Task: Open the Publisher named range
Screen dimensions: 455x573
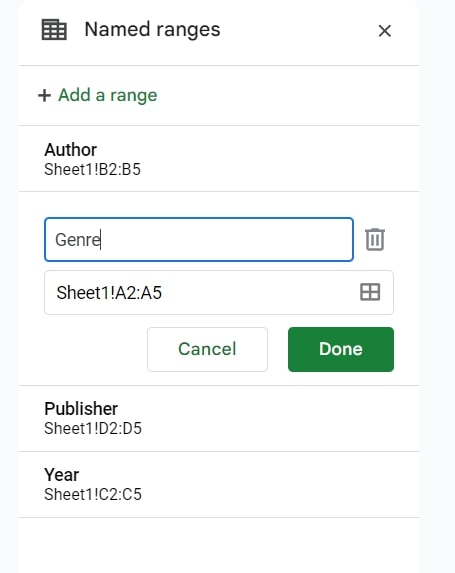Action: click(x=219, y=418)
